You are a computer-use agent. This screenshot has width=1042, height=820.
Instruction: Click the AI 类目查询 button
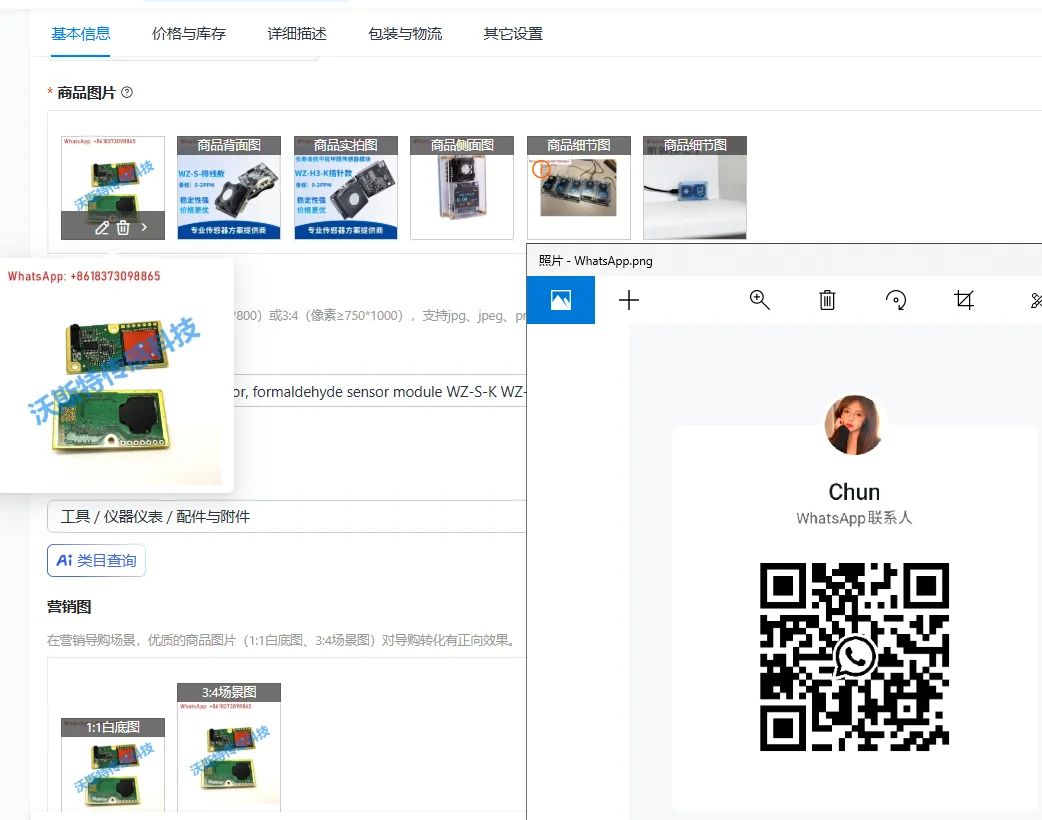point(96,561)
